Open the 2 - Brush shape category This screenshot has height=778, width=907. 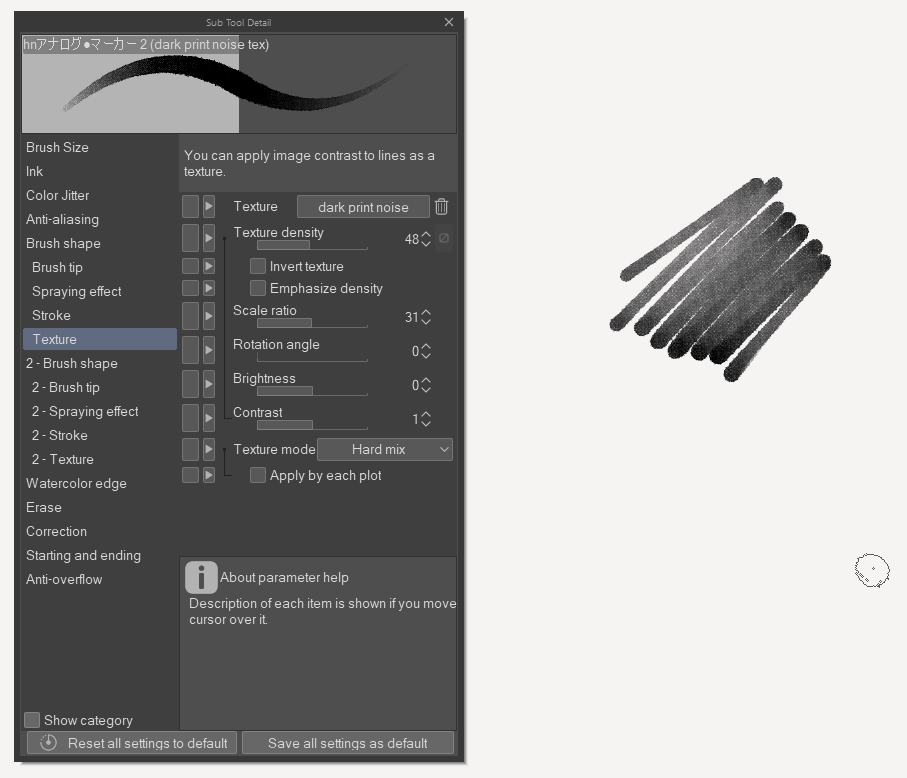point(99,363)
